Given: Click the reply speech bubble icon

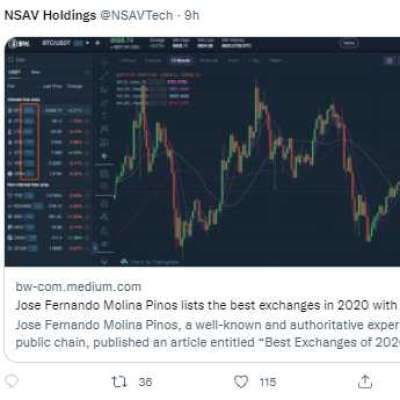Looking at the screenshot, I should click(11, 382).
